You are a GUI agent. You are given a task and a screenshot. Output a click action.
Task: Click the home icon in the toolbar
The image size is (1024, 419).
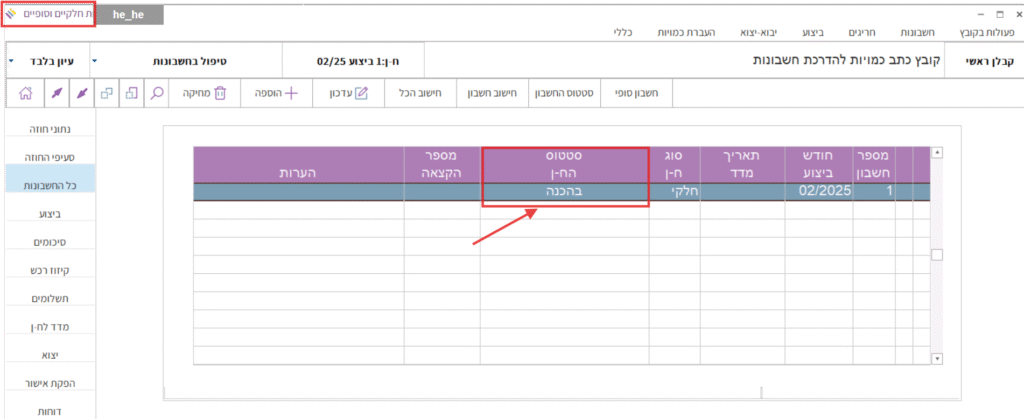(x=26, y=93)
